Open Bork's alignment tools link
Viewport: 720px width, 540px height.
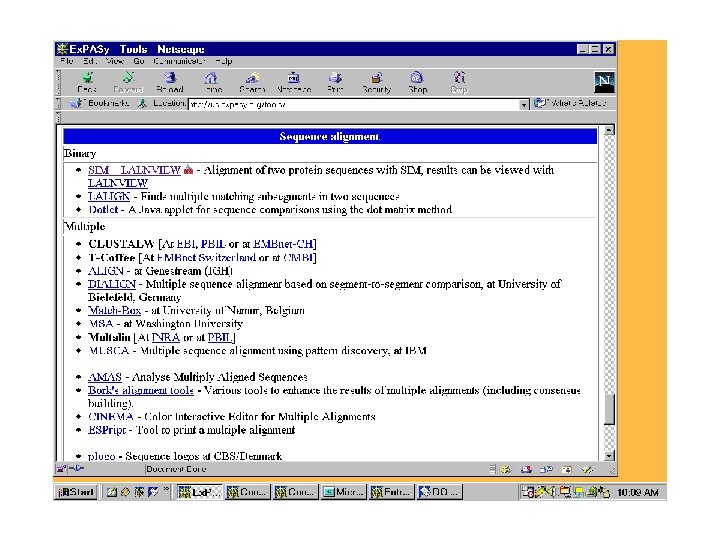click(x=141, y=390)
